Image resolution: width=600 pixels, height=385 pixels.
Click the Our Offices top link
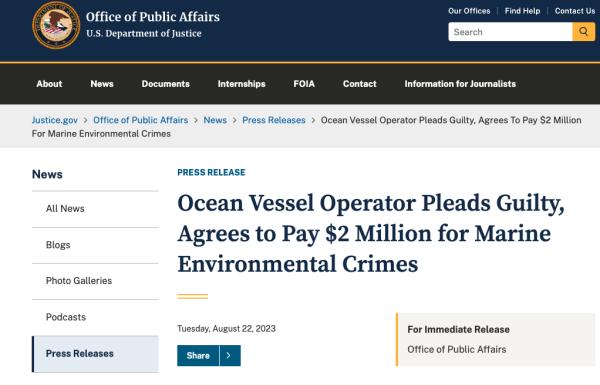point(469,11)
